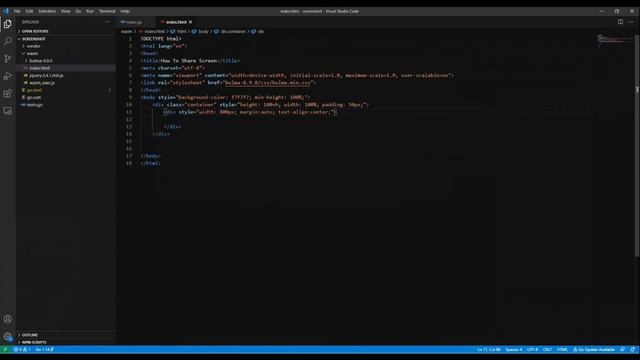The width and height of the screenshot is (640, 360).
Task: Open the editor More Actions ellipsis
Action: click(x=631, y=22)
